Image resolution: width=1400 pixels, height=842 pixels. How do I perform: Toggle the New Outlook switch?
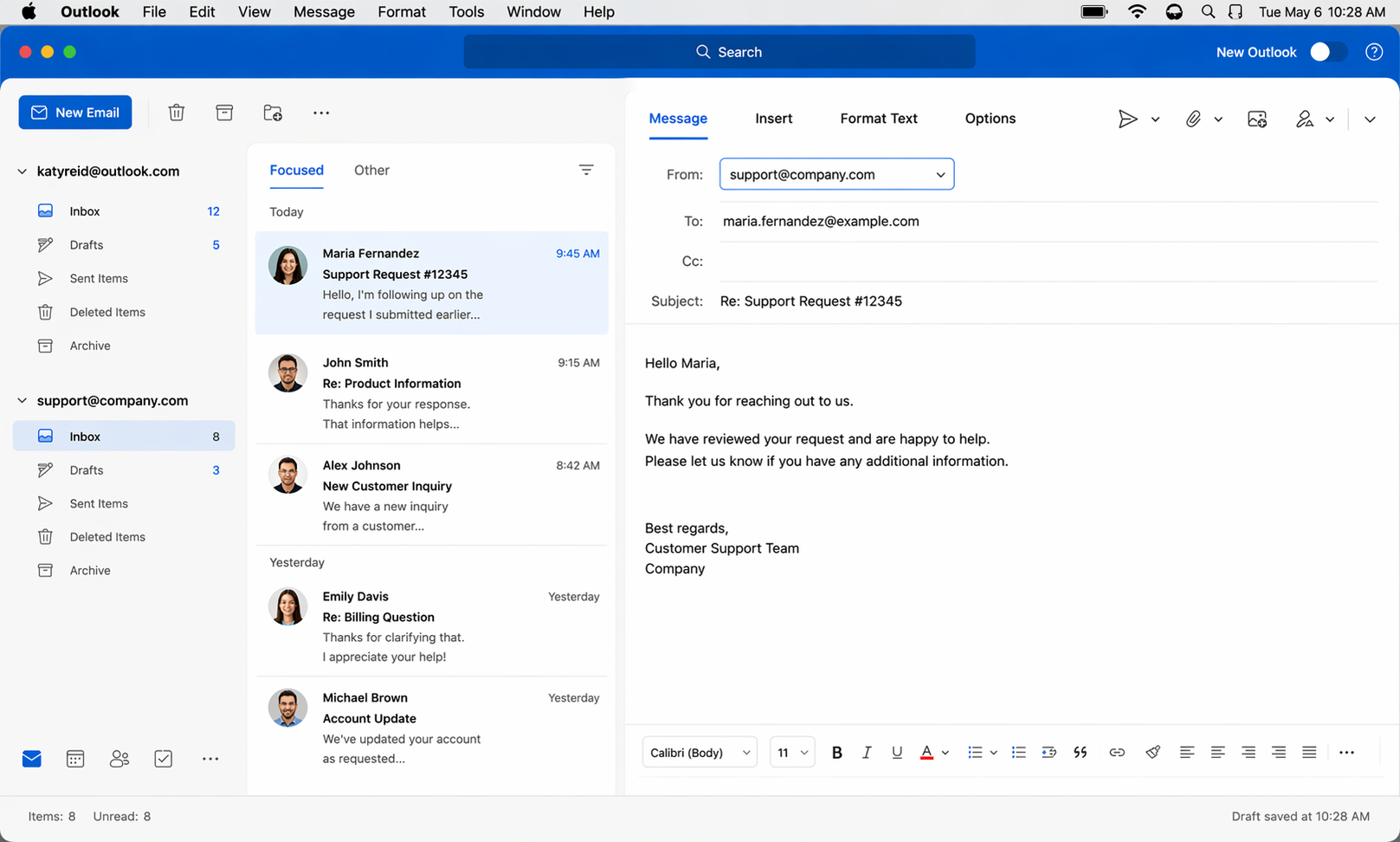tap(1327, 52)
